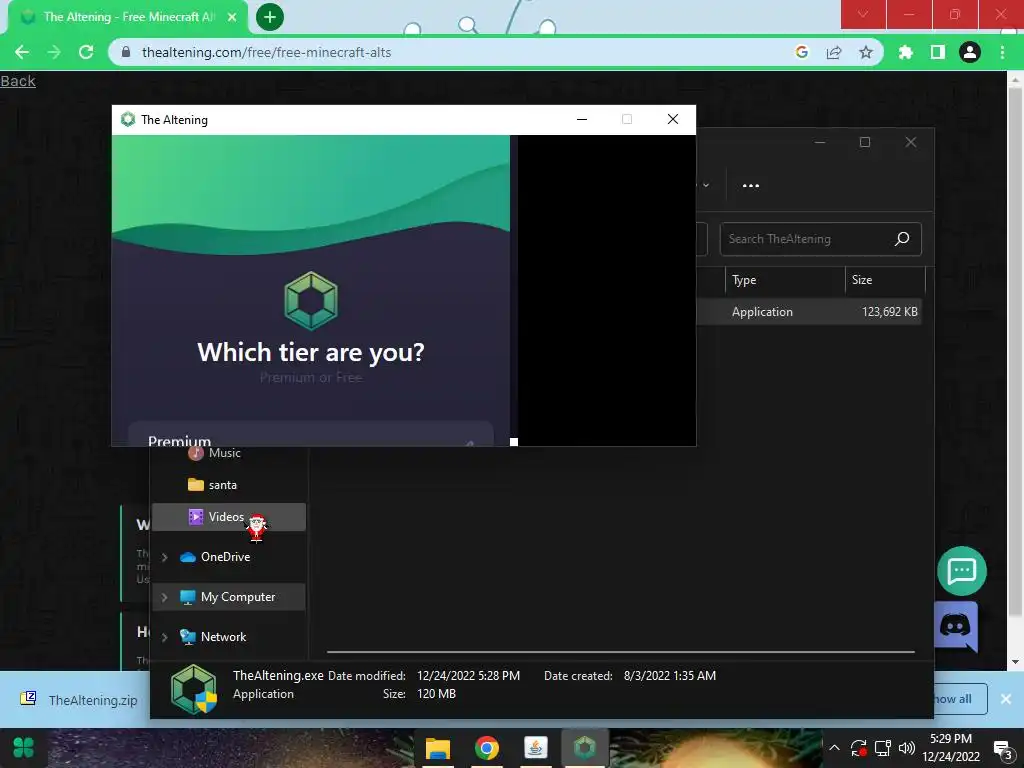The width and height of the screenshot is (1024, 768).
Task: Open the Java app in taskbar
Action: point(536,748)
